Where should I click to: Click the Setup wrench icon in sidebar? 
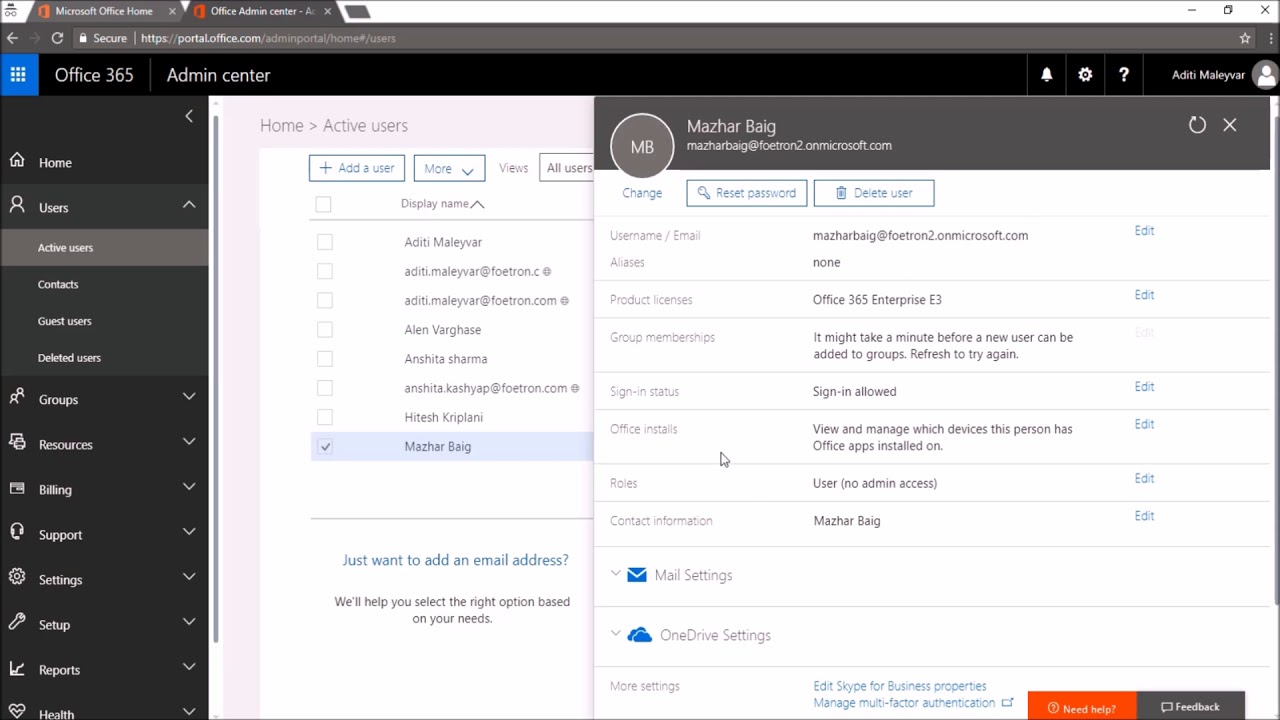point(17,622)
